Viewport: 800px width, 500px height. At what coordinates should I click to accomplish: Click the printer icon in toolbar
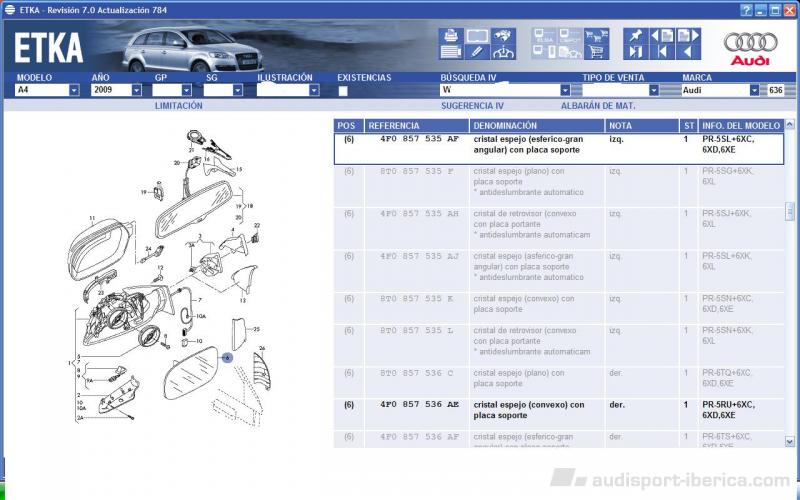451,36
